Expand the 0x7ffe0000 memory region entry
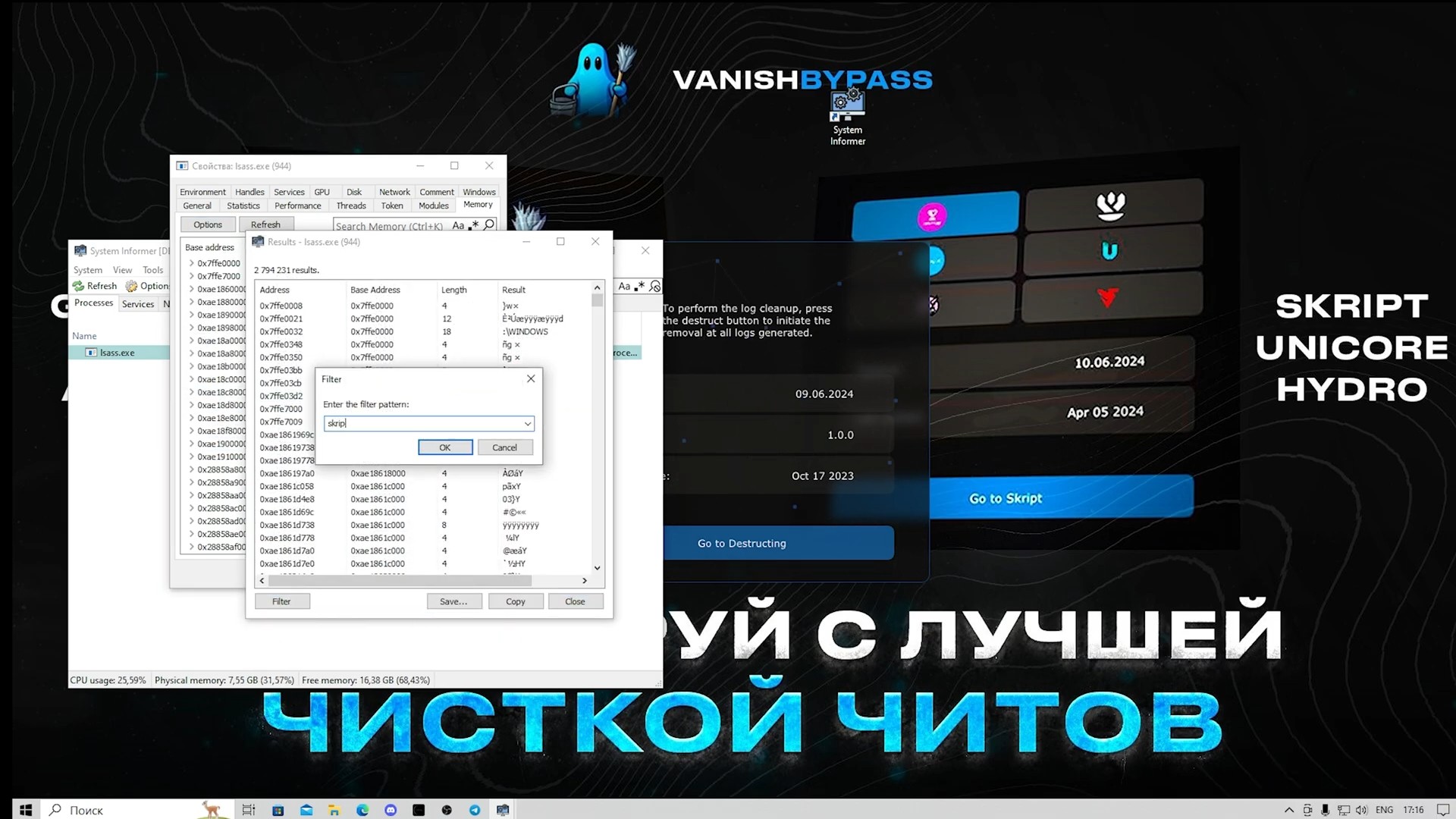The width and height of the screenshot is (1456, 819). tap(190, 262)
